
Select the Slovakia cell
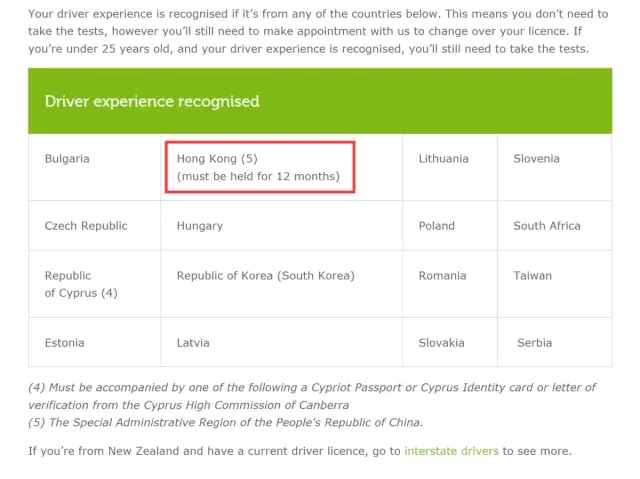pyautogui.click(x=450, y=342)
